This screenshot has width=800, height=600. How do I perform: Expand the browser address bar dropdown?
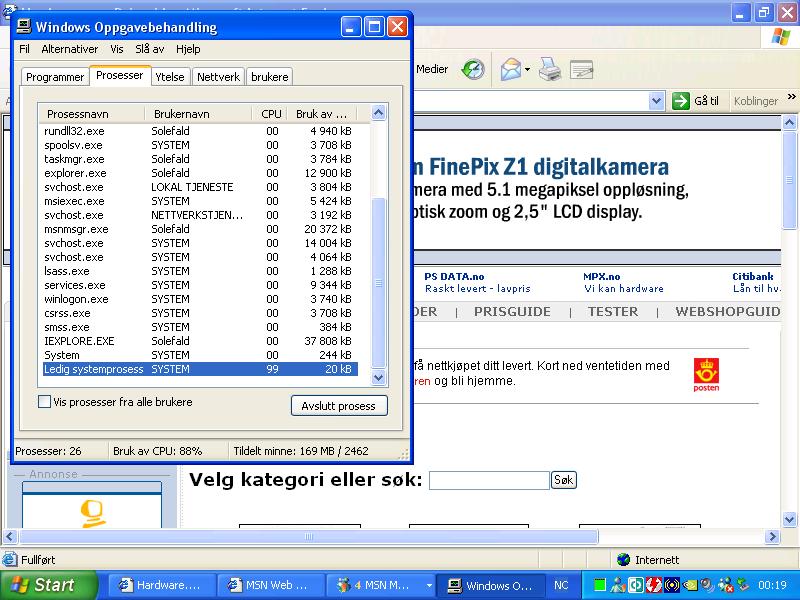point(656,101)
